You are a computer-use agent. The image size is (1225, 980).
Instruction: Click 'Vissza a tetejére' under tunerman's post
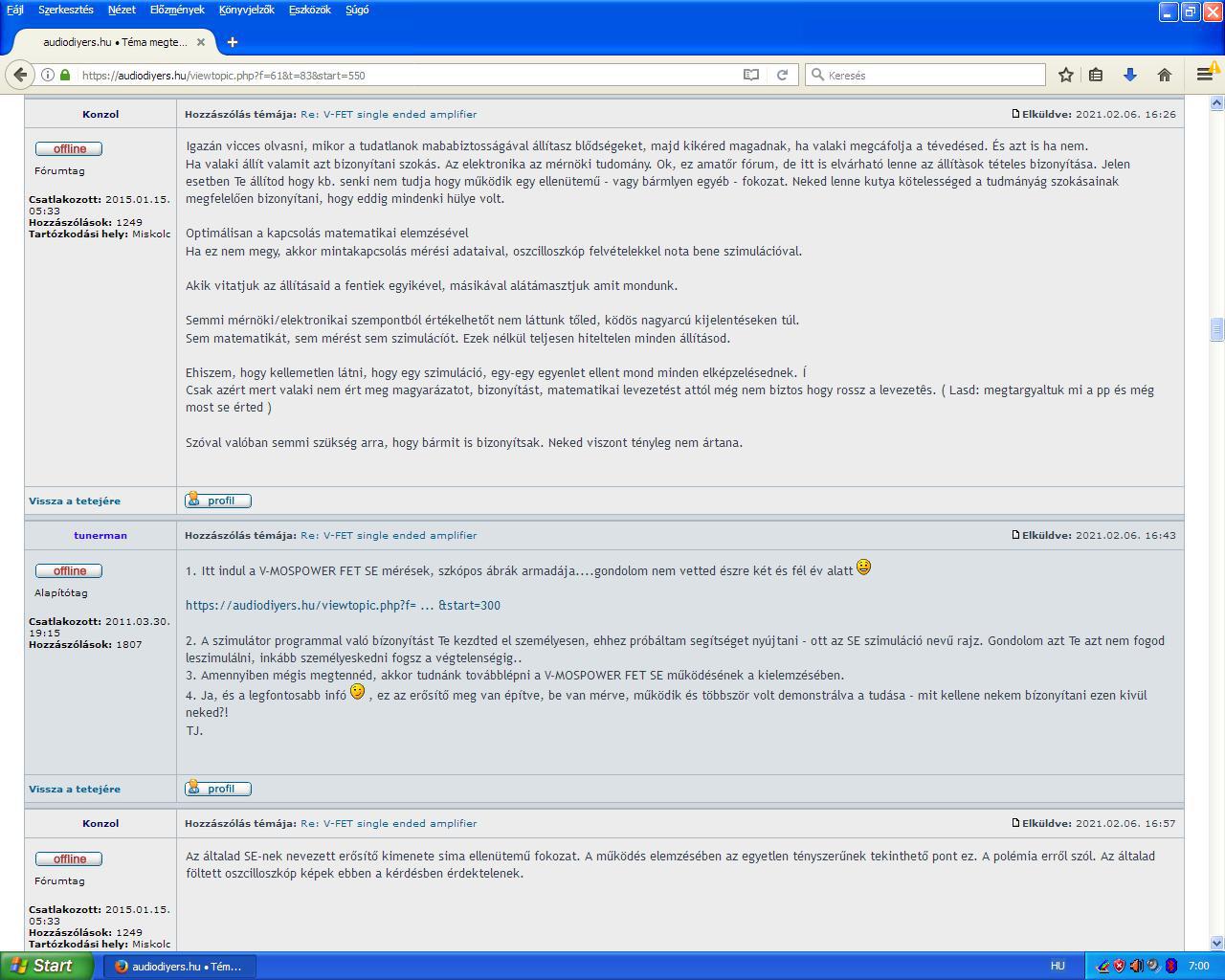[x=75, y=789]
